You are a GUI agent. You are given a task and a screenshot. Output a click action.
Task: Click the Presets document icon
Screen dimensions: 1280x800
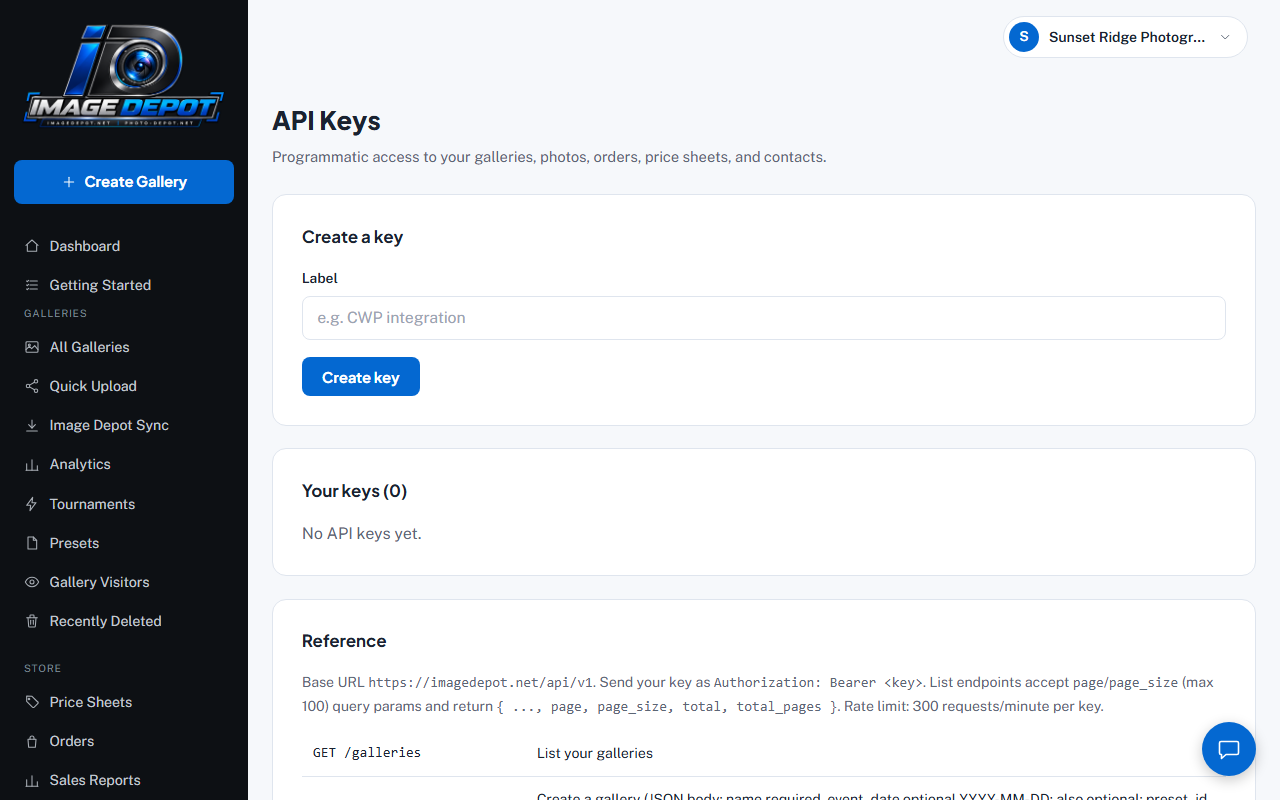[32, 543]
